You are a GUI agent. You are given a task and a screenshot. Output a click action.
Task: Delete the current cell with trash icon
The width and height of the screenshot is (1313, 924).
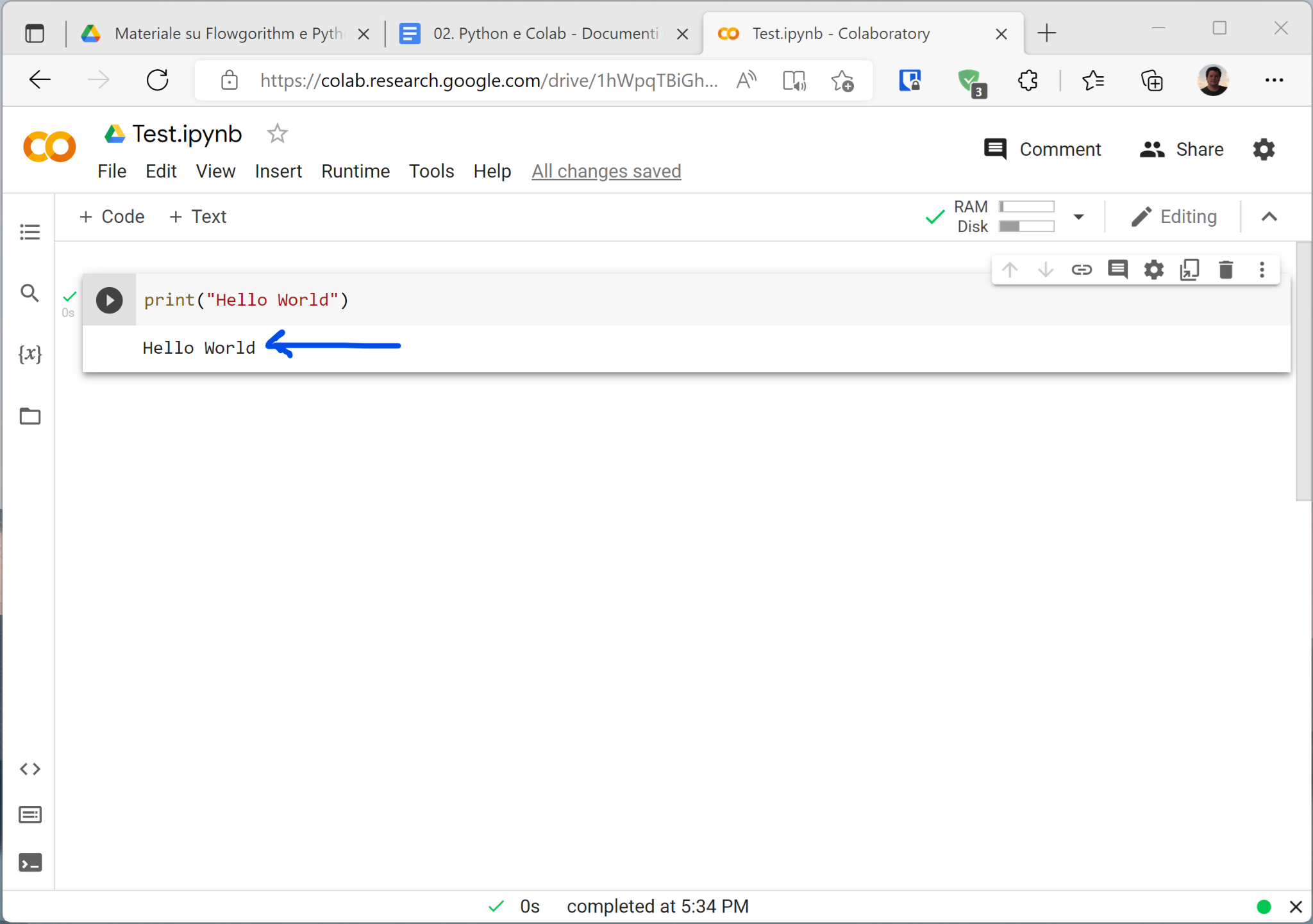[1226, 270]
